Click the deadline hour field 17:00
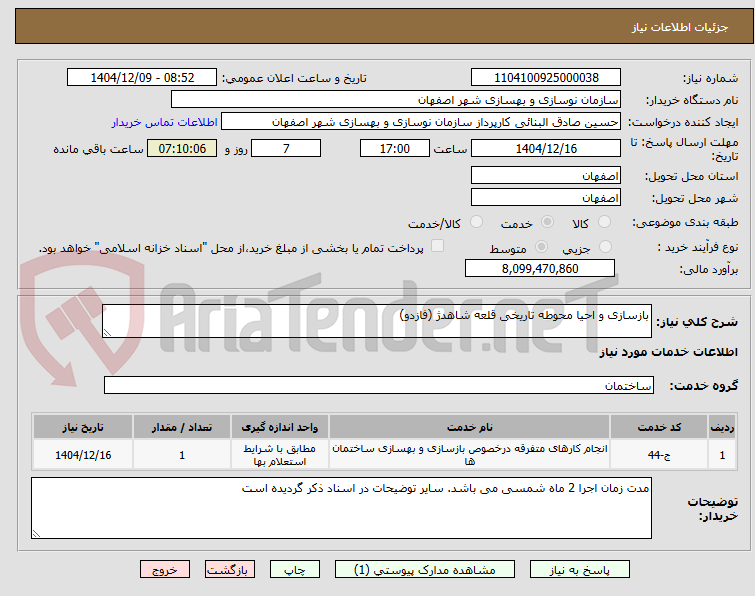 pos(395,148)
